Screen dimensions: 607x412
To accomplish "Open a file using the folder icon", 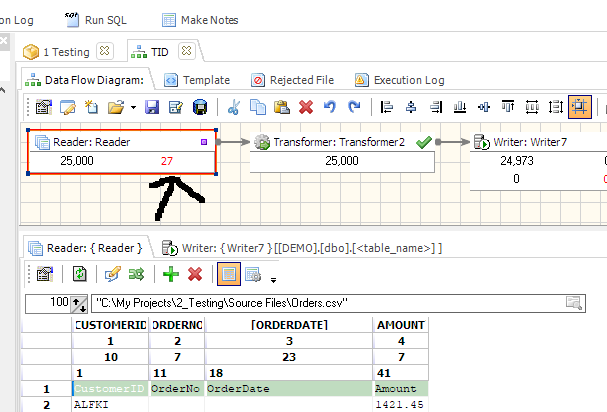I will [116, 107].
